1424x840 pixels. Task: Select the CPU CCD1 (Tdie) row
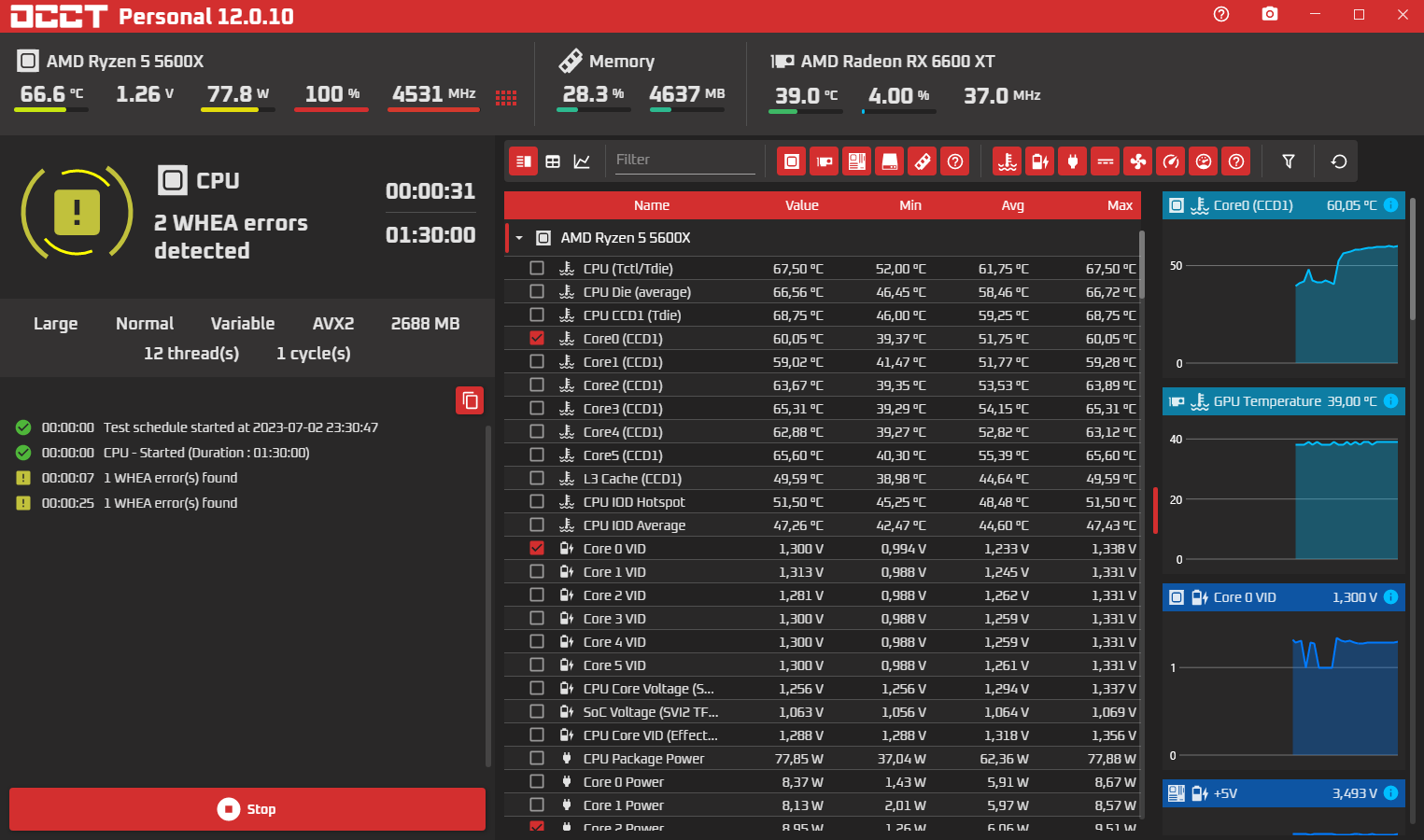(822, 315)
